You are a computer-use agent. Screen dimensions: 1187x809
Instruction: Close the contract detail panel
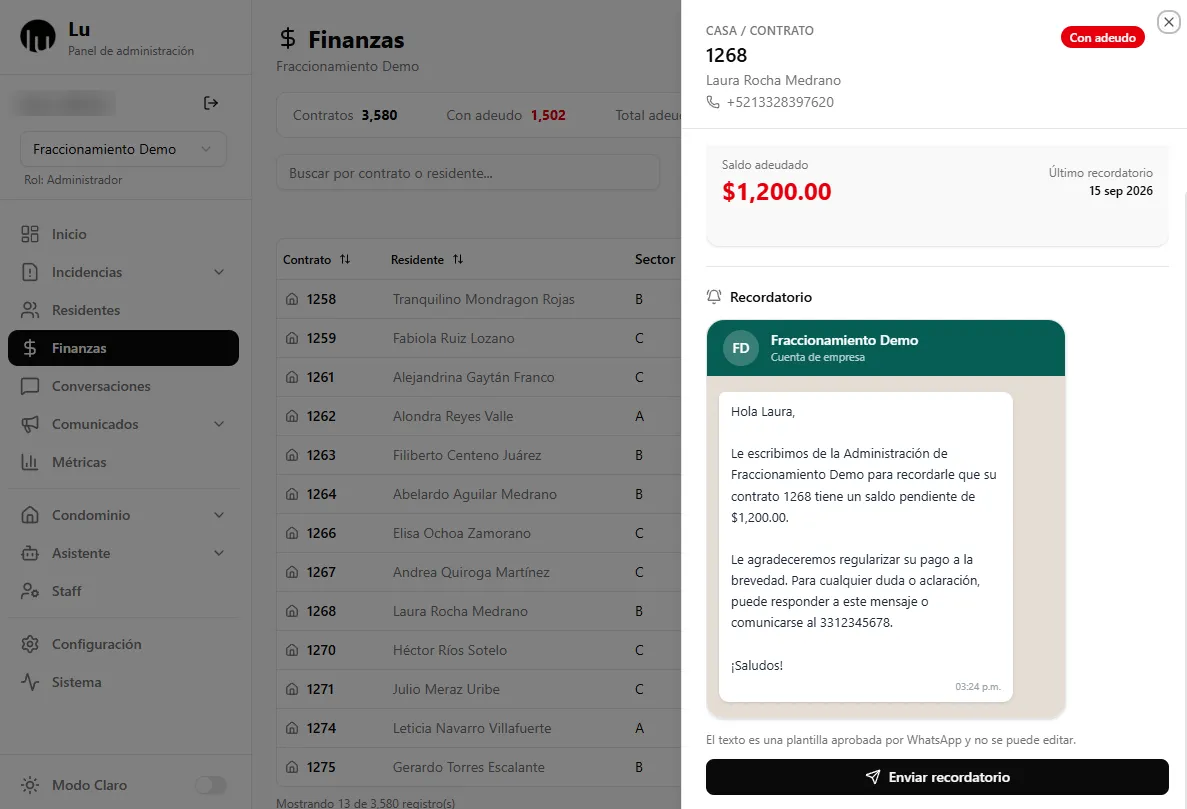click(1169, 22)
